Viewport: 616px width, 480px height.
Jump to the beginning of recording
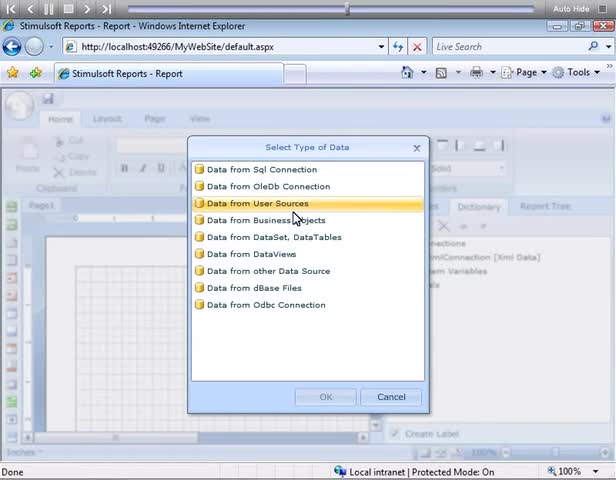11,9
